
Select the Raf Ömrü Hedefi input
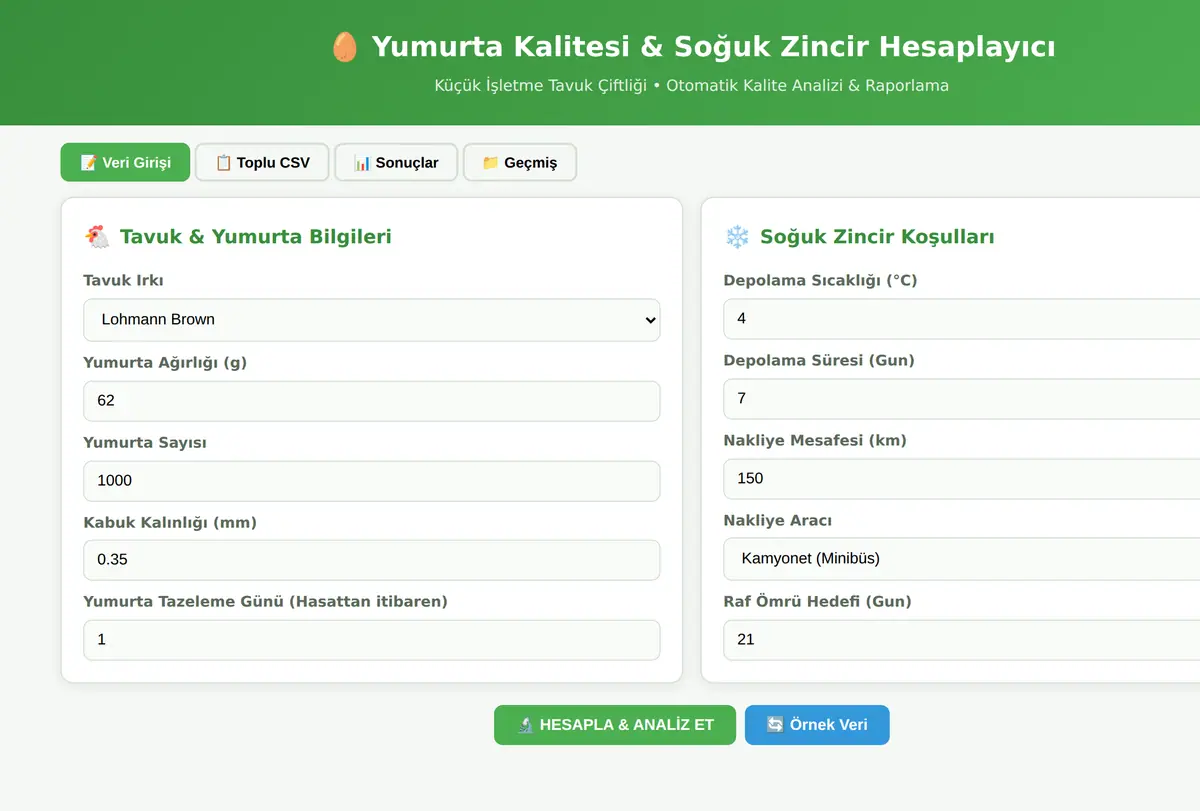pos(961,640)
